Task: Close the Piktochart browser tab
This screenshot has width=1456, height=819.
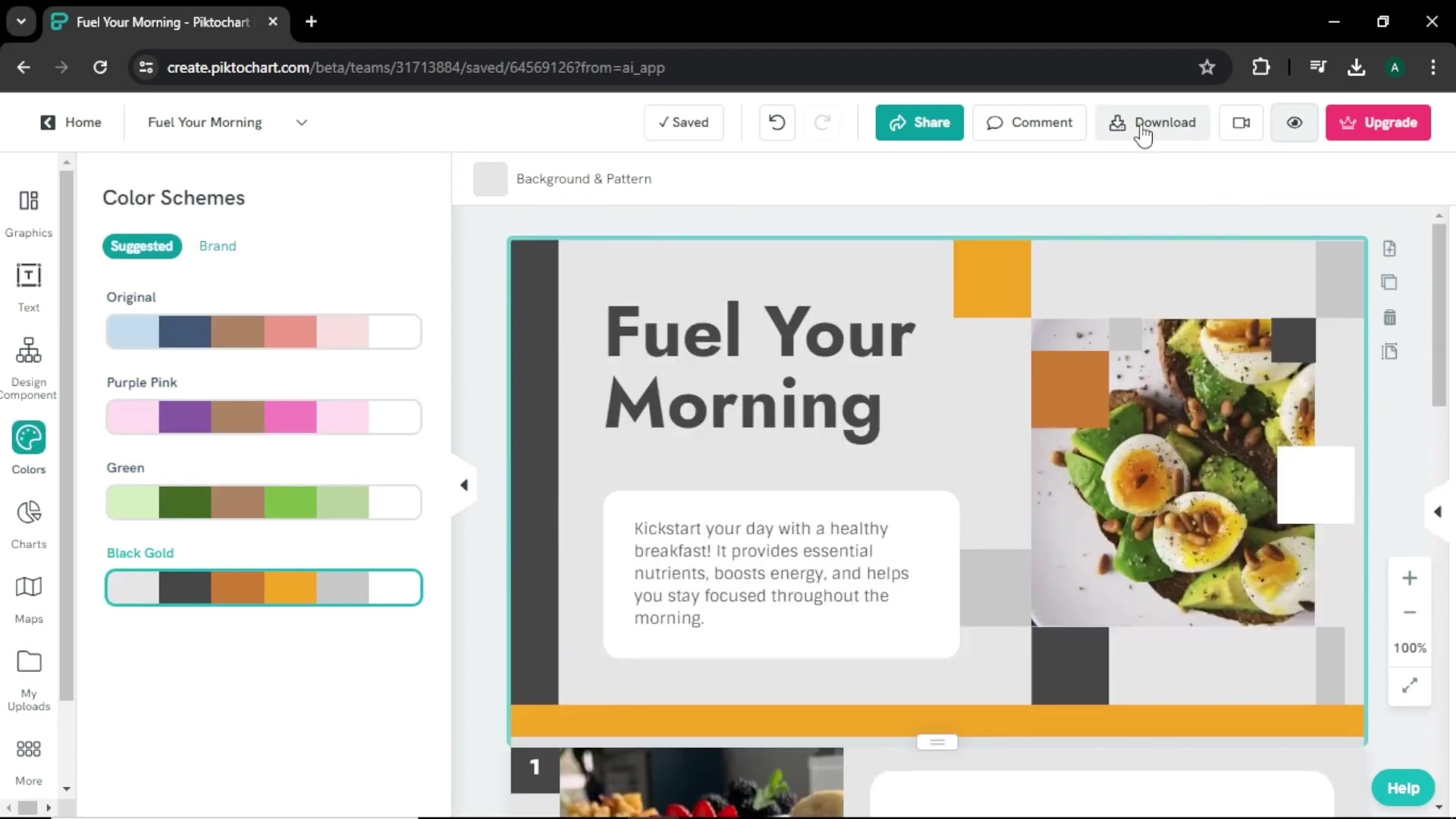Action: click(273, 21)
